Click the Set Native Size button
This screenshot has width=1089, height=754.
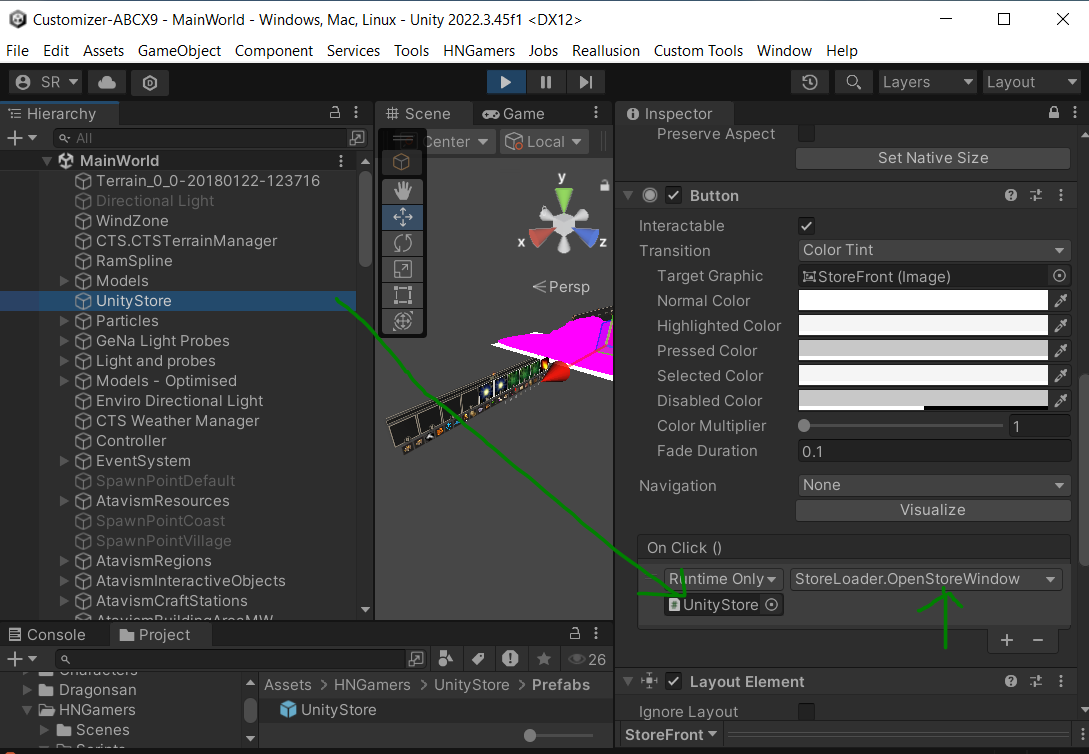coord(933,158)
